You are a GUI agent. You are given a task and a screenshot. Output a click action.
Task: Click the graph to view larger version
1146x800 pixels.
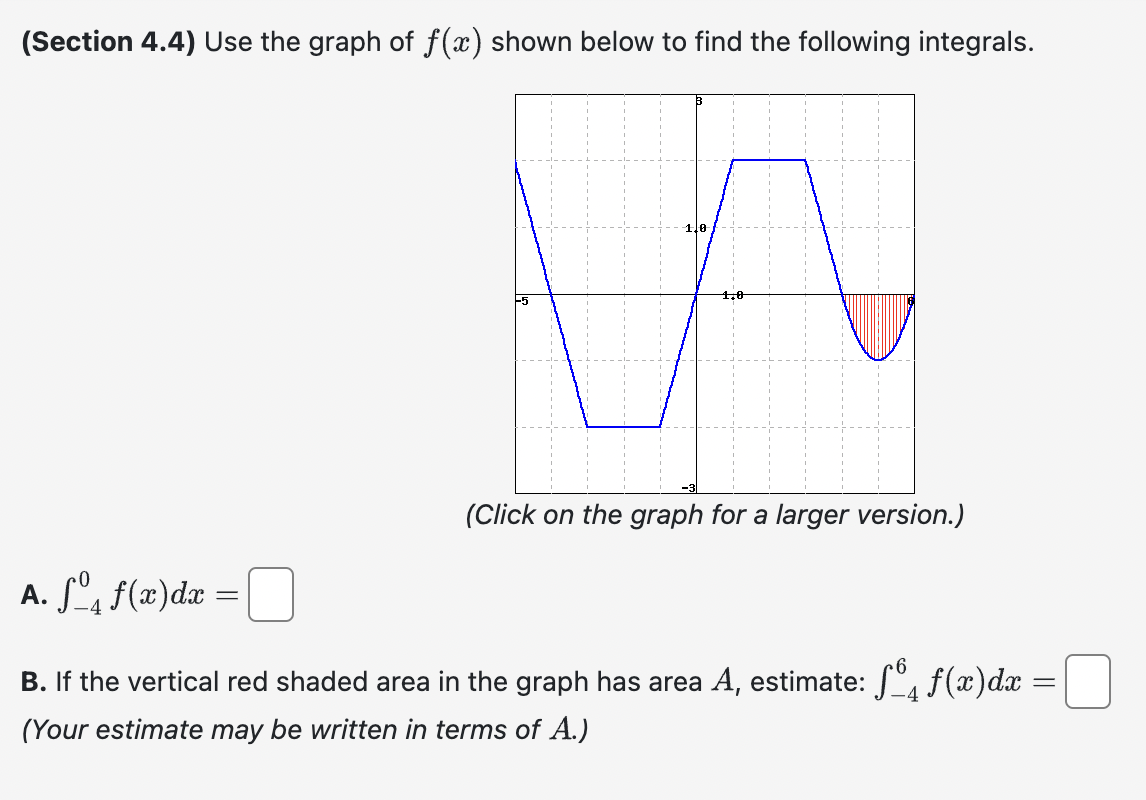[714, 293]
